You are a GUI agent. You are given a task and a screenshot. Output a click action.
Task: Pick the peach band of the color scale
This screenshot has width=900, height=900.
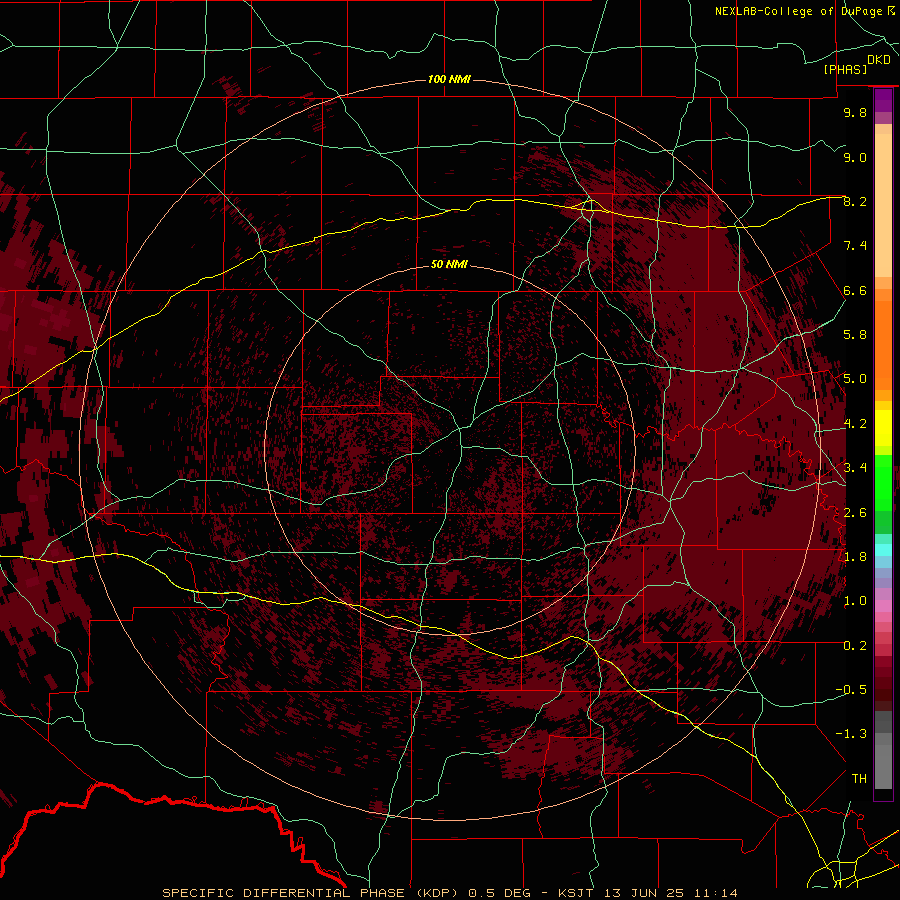click(883, 201)
